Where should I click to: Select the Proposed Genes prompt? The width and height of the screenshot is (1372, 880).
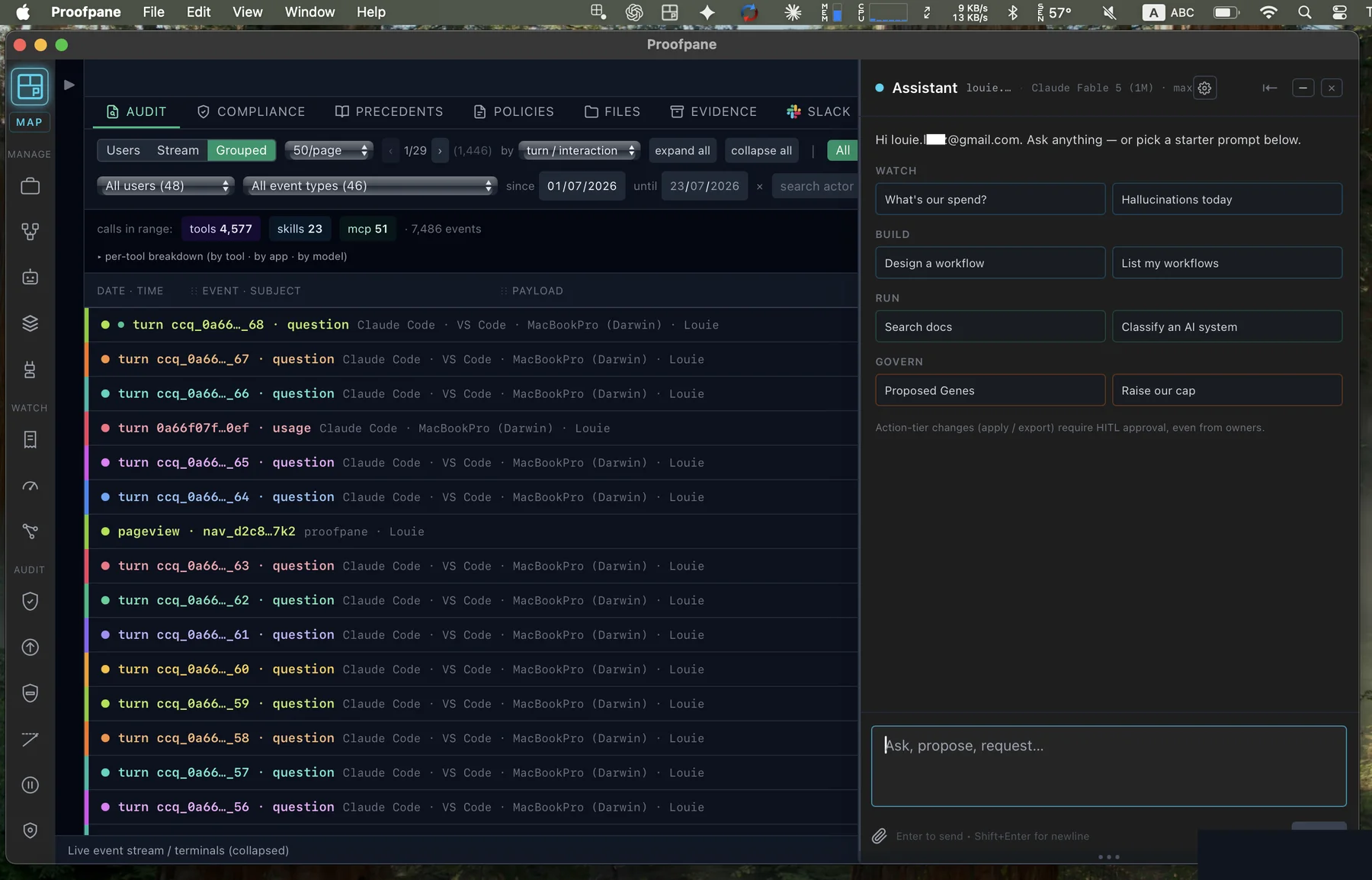tap(990, 390)
